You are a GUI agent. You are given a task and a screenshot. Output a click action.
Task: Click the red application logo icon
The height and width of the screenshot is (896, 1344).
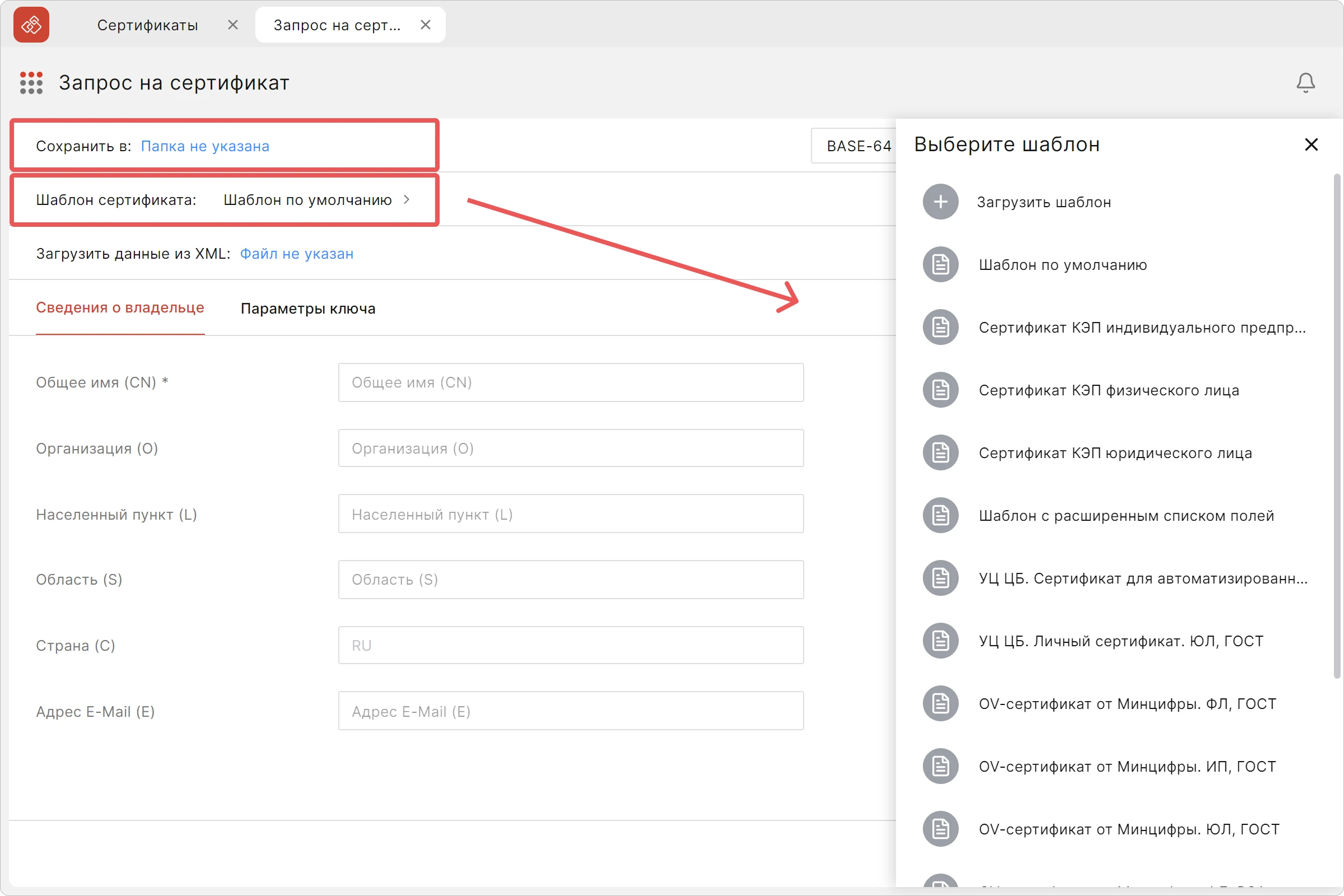coord(31,25)
